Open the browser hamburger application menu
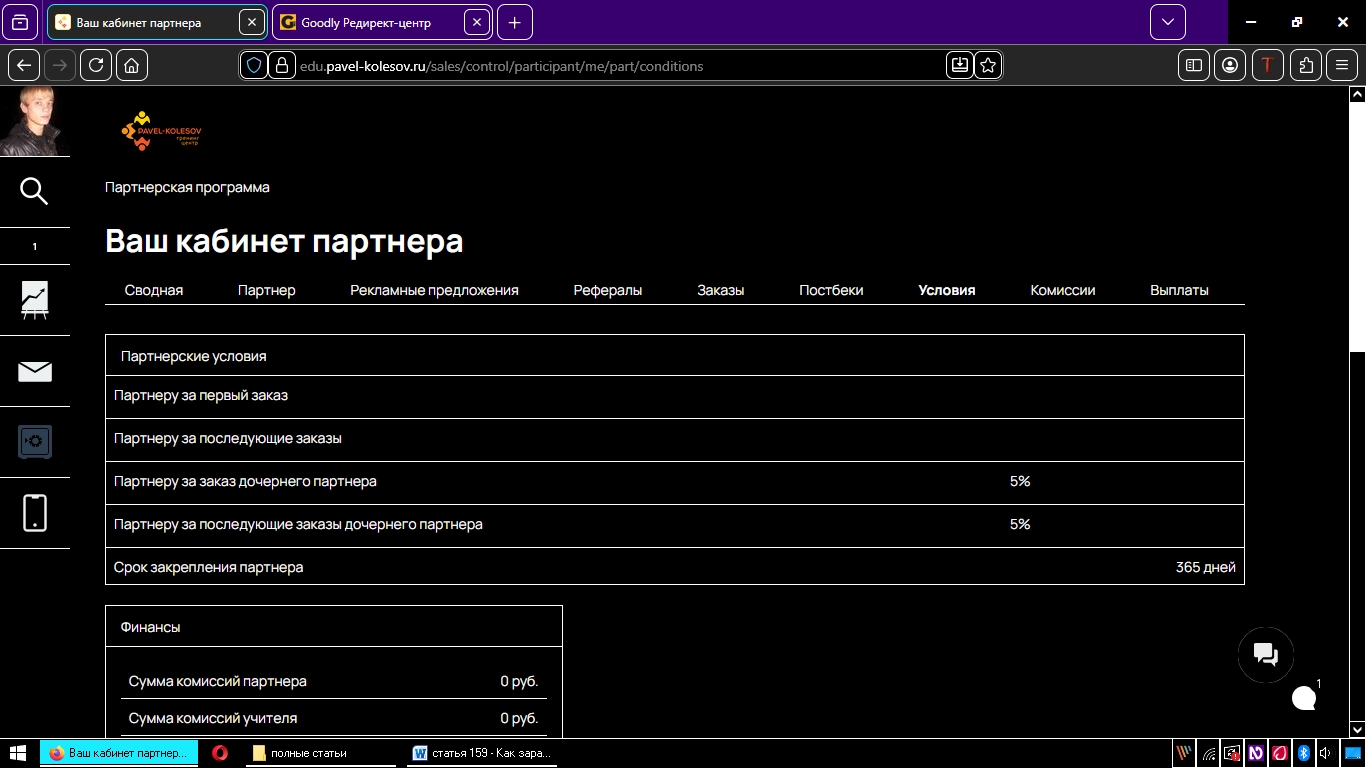Screen dimensions: 1366x768 coord(1342,65)
